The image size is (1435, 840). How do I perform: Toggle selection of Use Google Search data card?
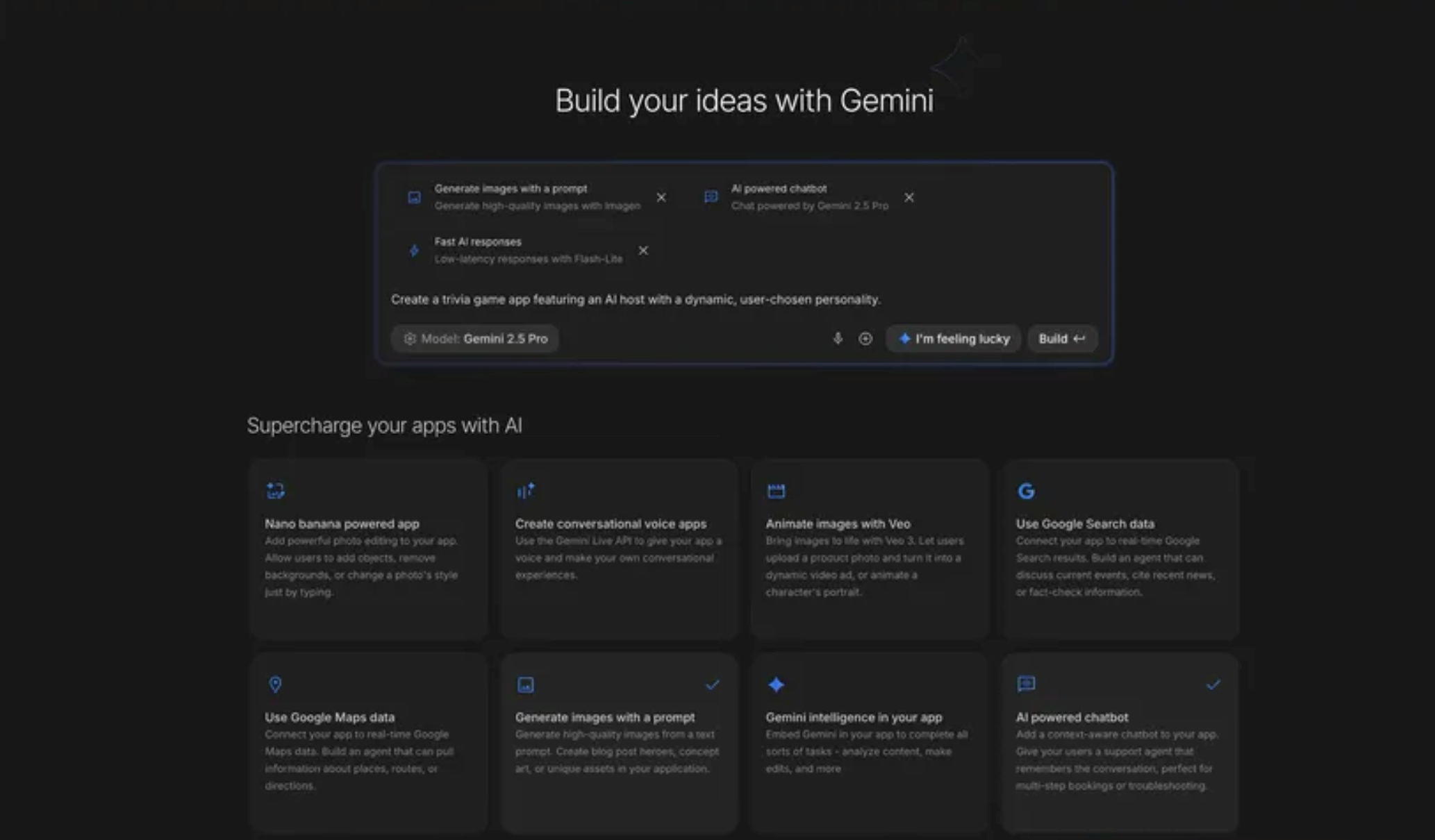(x=1120, y=548)
